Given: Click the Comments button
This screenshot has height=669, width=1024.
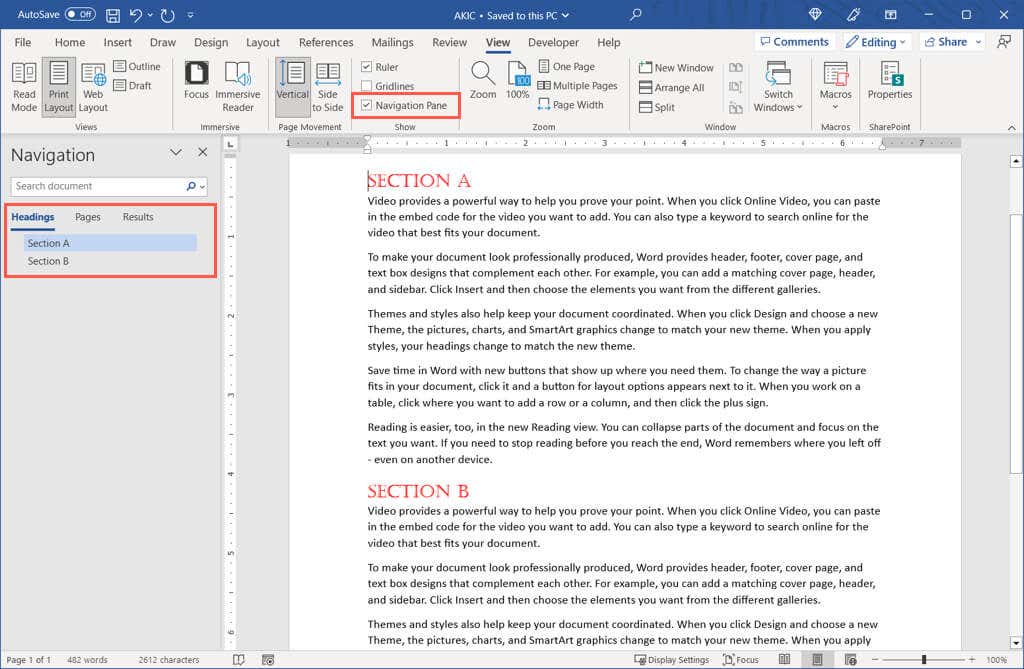Looking at the screenshot, I should pyautogui.click(x=793, y=42).
